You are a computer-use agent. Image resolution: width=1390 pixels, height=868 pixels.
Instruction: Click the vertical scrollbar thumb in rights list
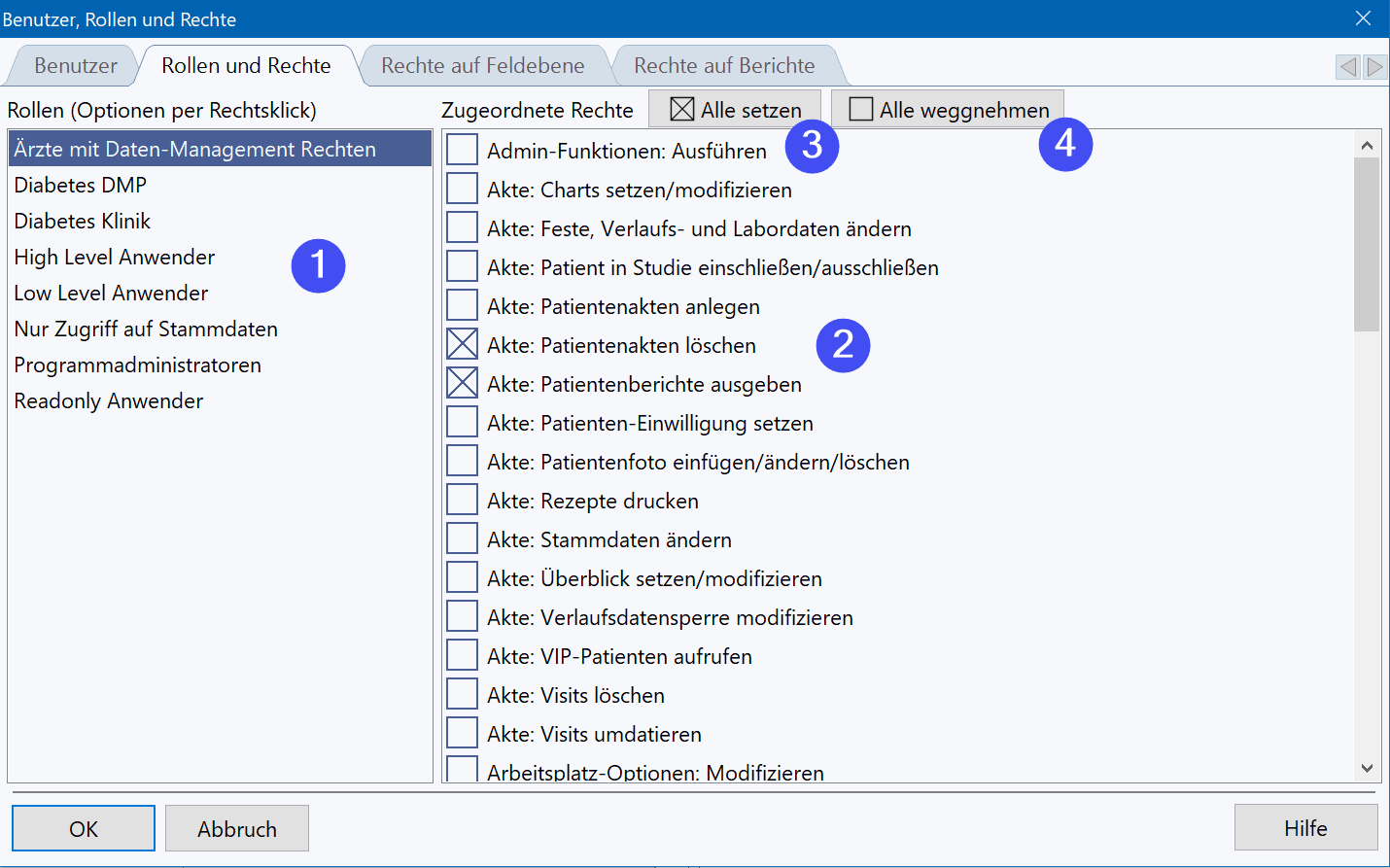[1367, 243]
